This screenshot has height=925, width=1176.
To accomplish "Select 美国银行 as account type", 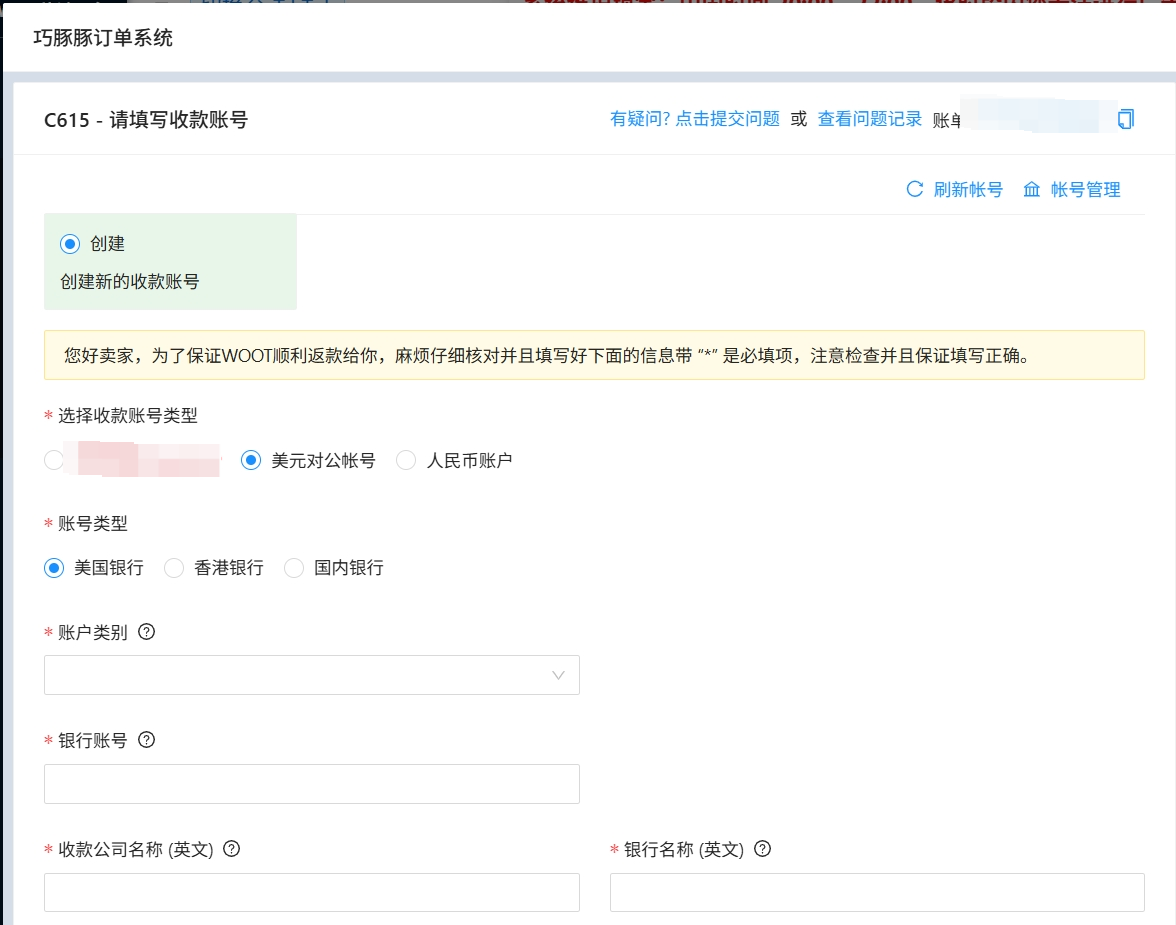I will pos(54,568).
